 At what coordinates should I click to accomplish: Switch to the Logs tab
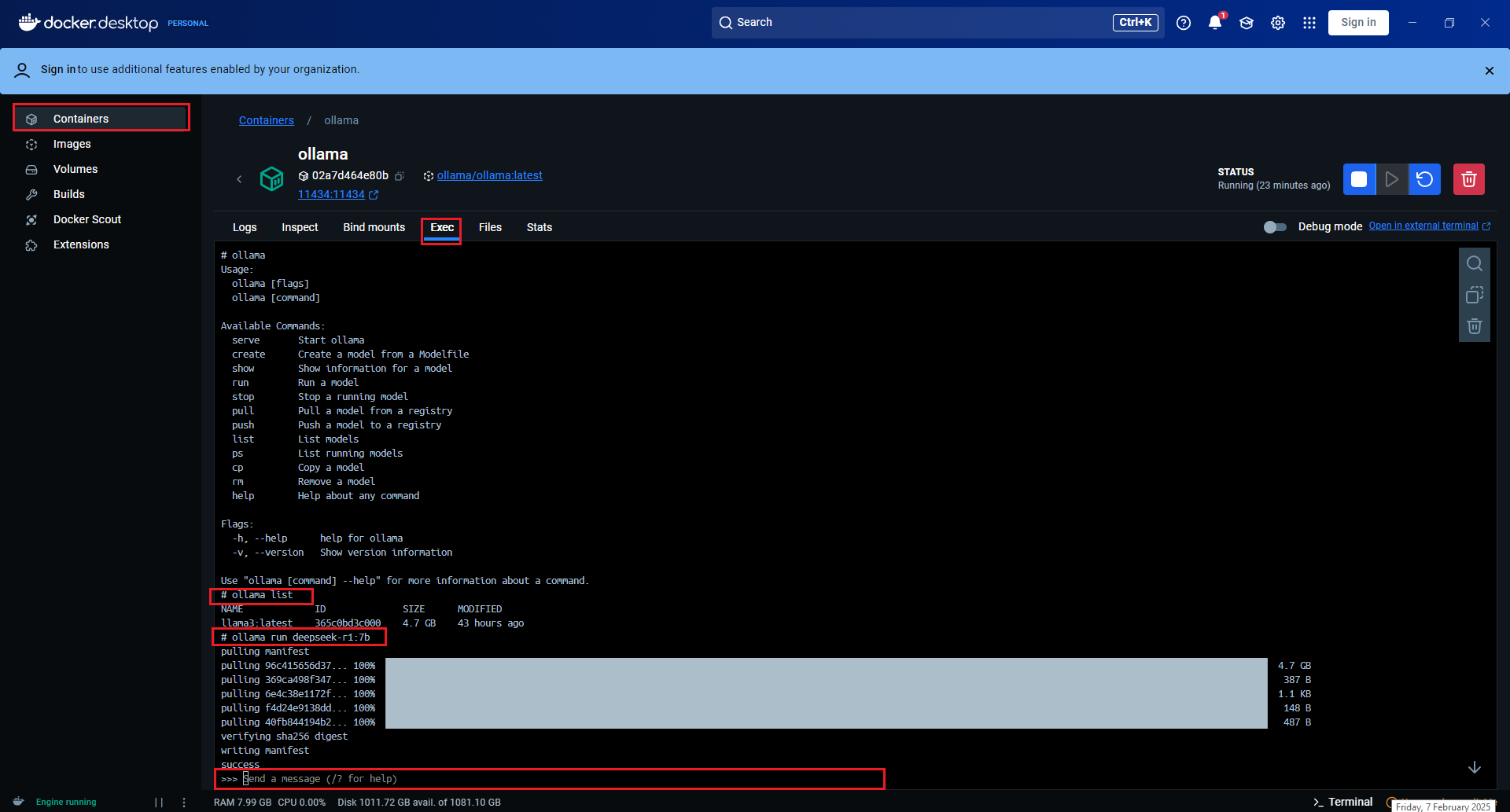click(x=245, y=227)
